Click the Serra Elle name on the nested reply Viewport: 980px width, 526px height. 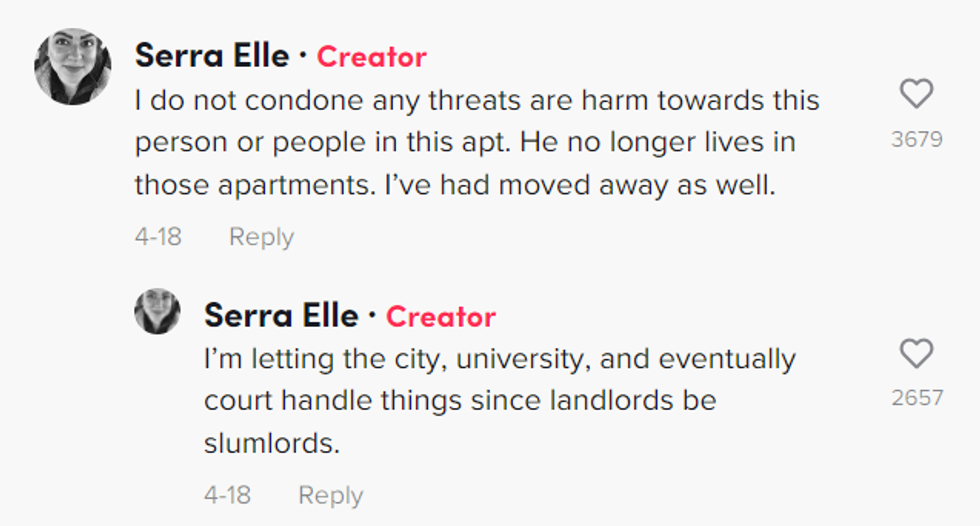point(281,316)
